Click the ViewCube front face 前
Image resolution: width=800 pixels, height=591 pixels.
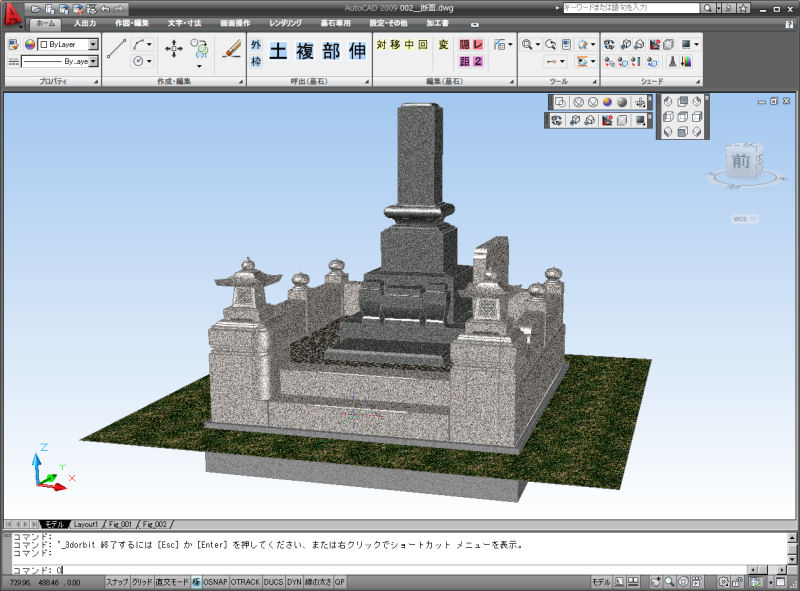point(743,161)
